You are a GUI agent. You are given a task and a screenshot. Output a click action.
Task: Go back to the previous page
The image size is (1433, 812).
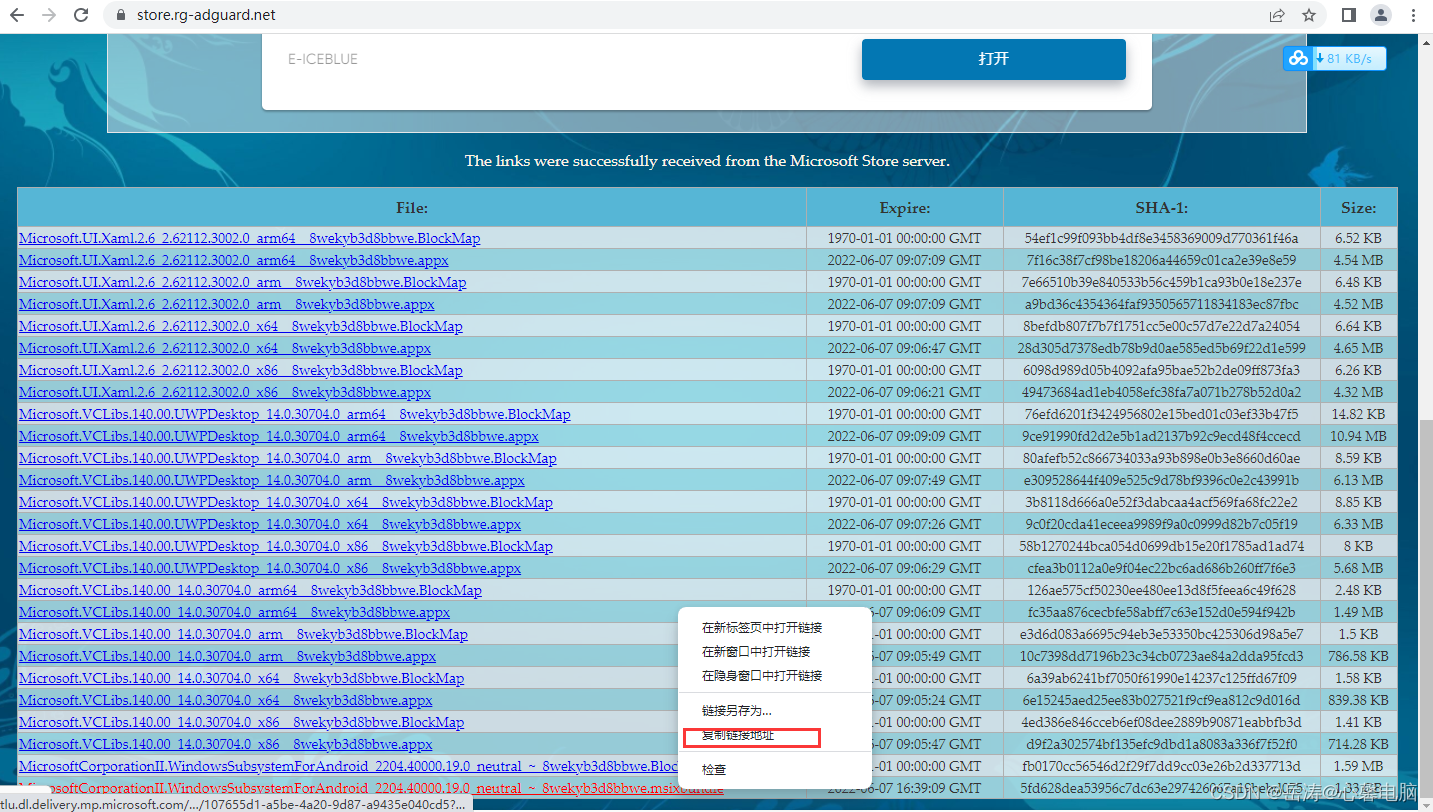[17, 15]
